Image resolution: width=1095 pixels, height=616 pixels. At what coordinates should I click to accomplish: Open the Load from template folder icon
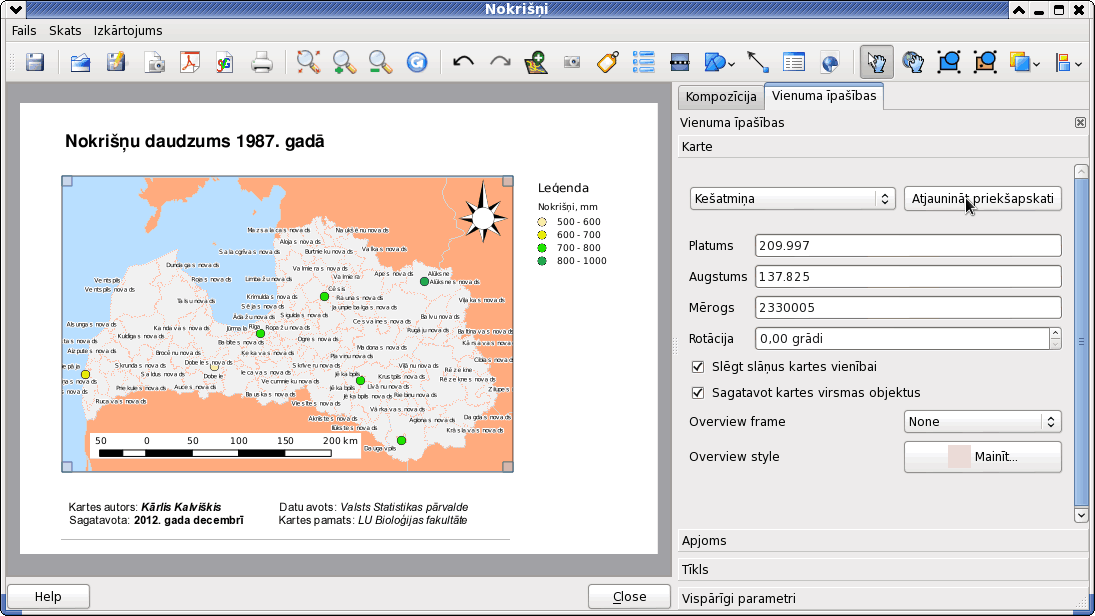(80, 62)
